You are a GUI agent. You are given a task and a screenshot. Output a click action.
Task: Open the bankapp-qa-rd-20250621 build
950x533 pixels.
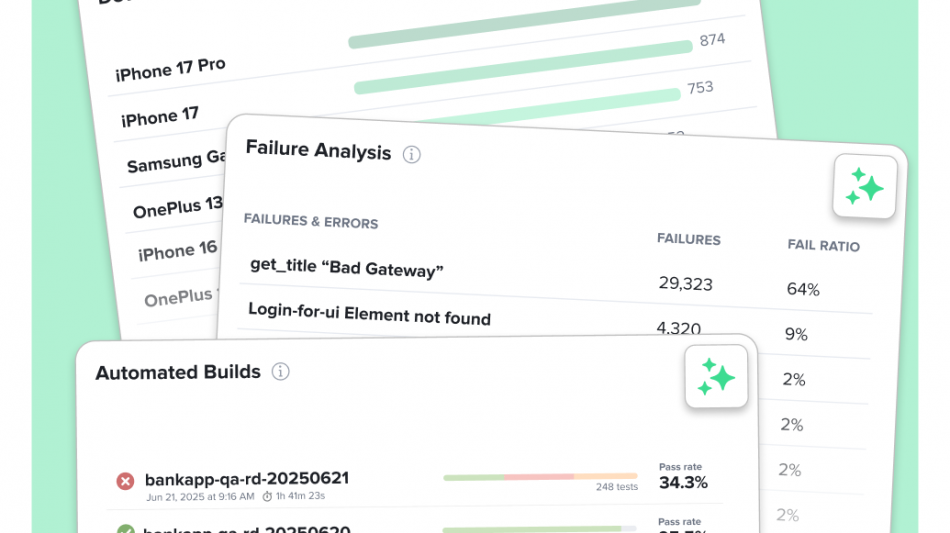pyautogui.click(x=246, y=479)
